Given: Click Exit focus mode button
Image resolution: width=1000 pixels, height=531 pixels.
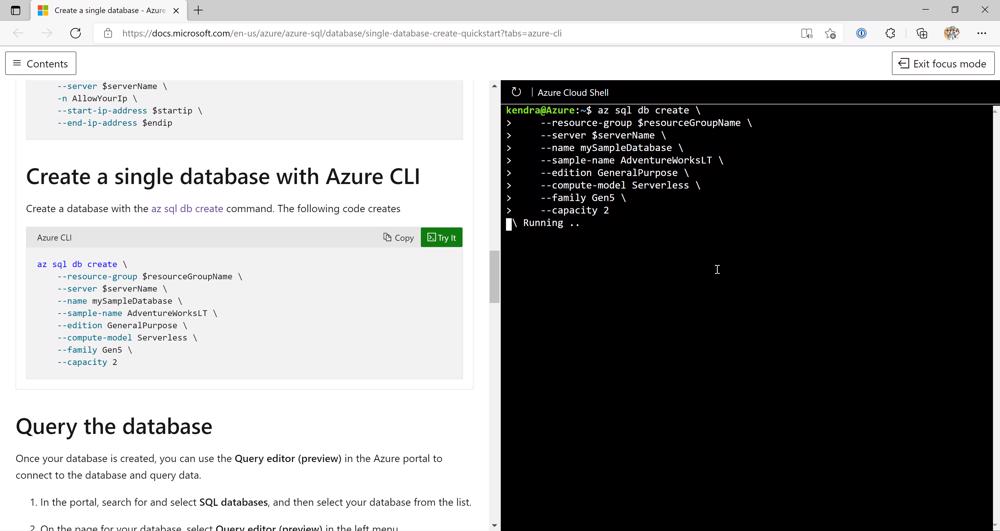Looking at the screenshot, I should (x=943, y=64).
